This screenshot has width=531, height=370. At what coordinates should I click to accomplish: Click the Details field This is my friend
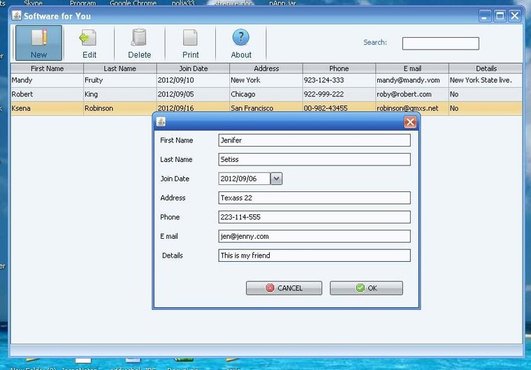pyautogui.click(x=314, y=255)
